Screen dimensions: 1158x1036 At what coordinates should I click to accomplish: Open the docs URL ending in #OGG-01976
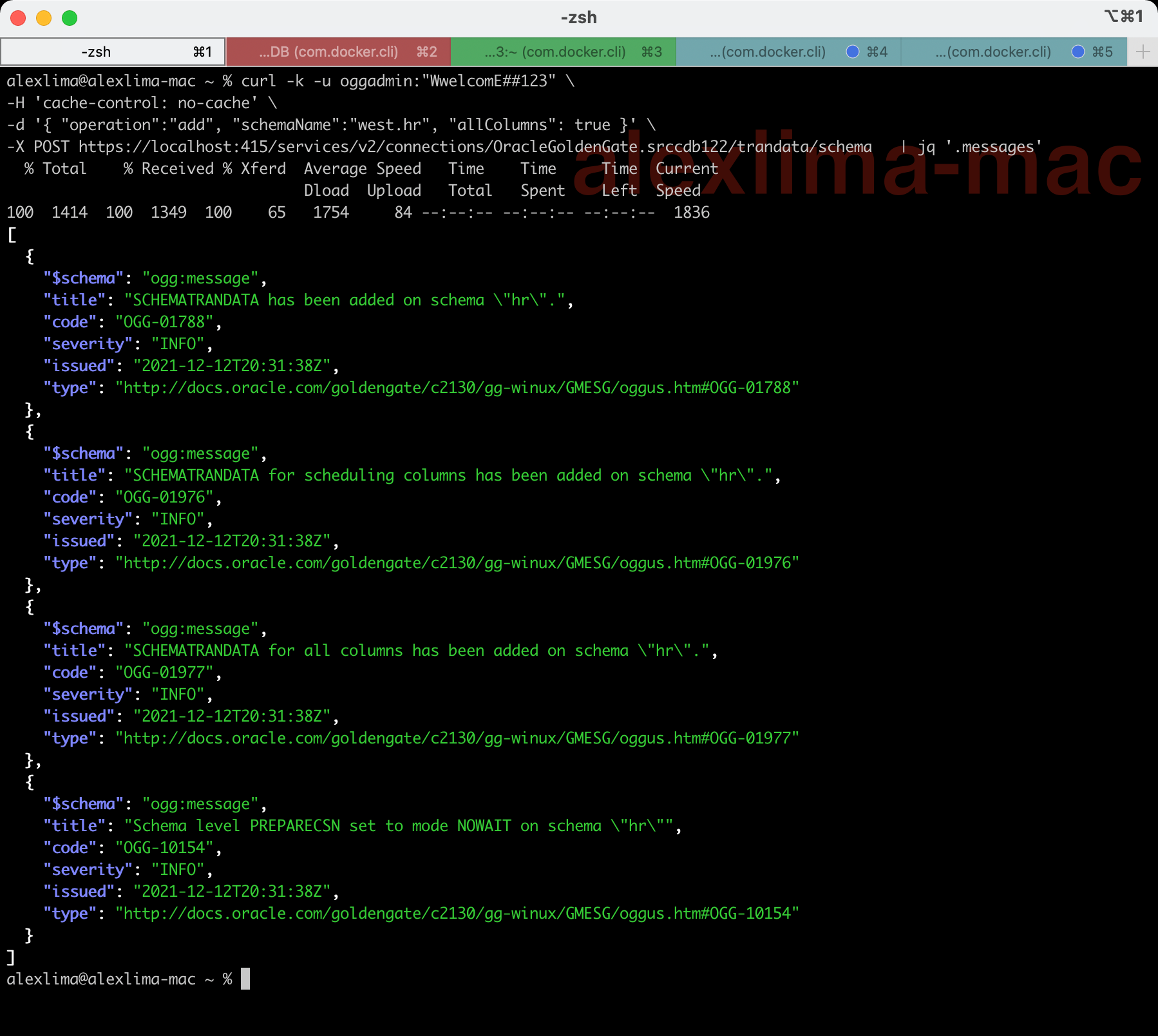pos(457,563)
